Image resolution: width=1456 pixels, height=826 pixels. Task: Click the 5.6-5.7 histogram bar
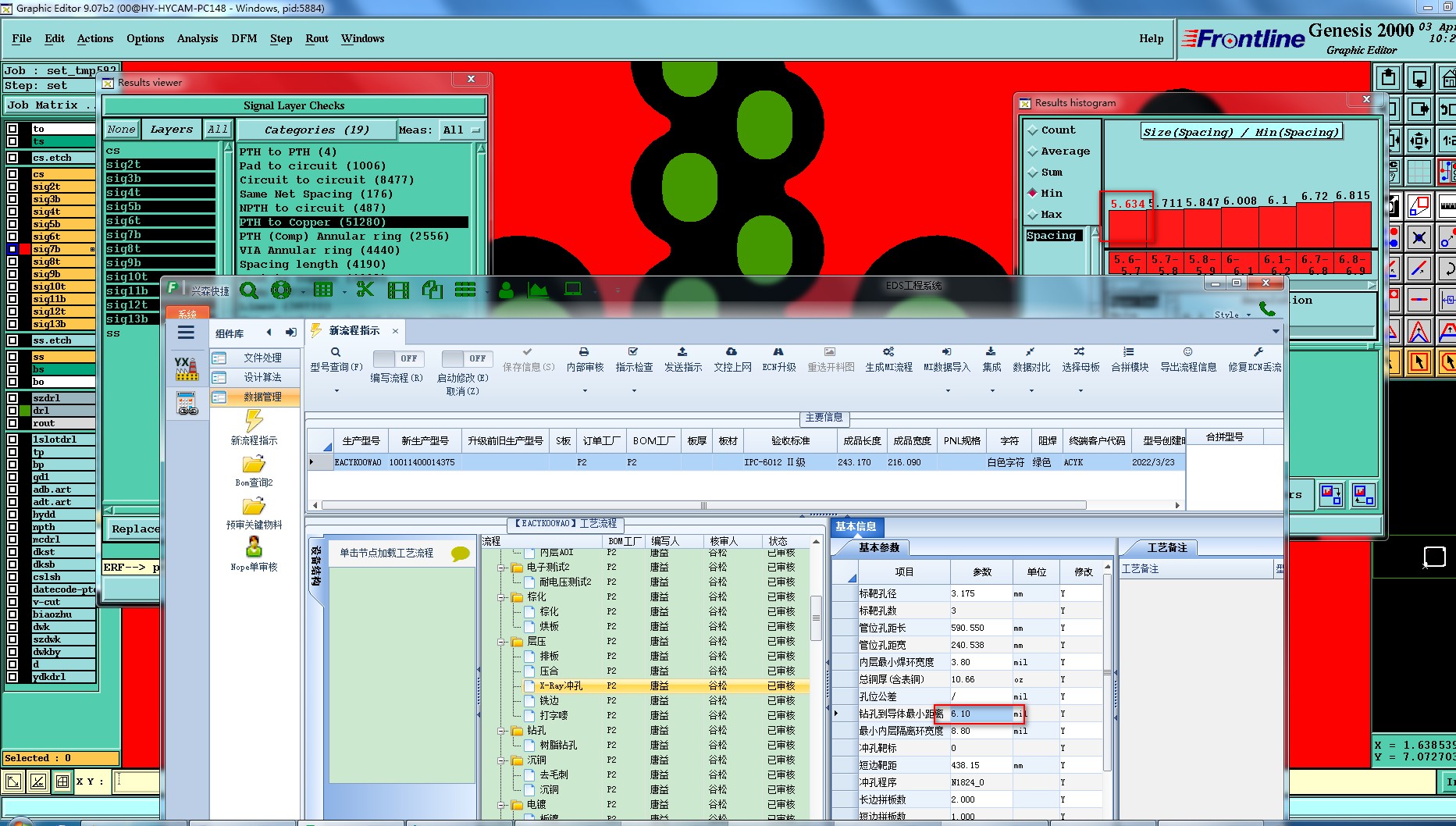click(1127, 230)
